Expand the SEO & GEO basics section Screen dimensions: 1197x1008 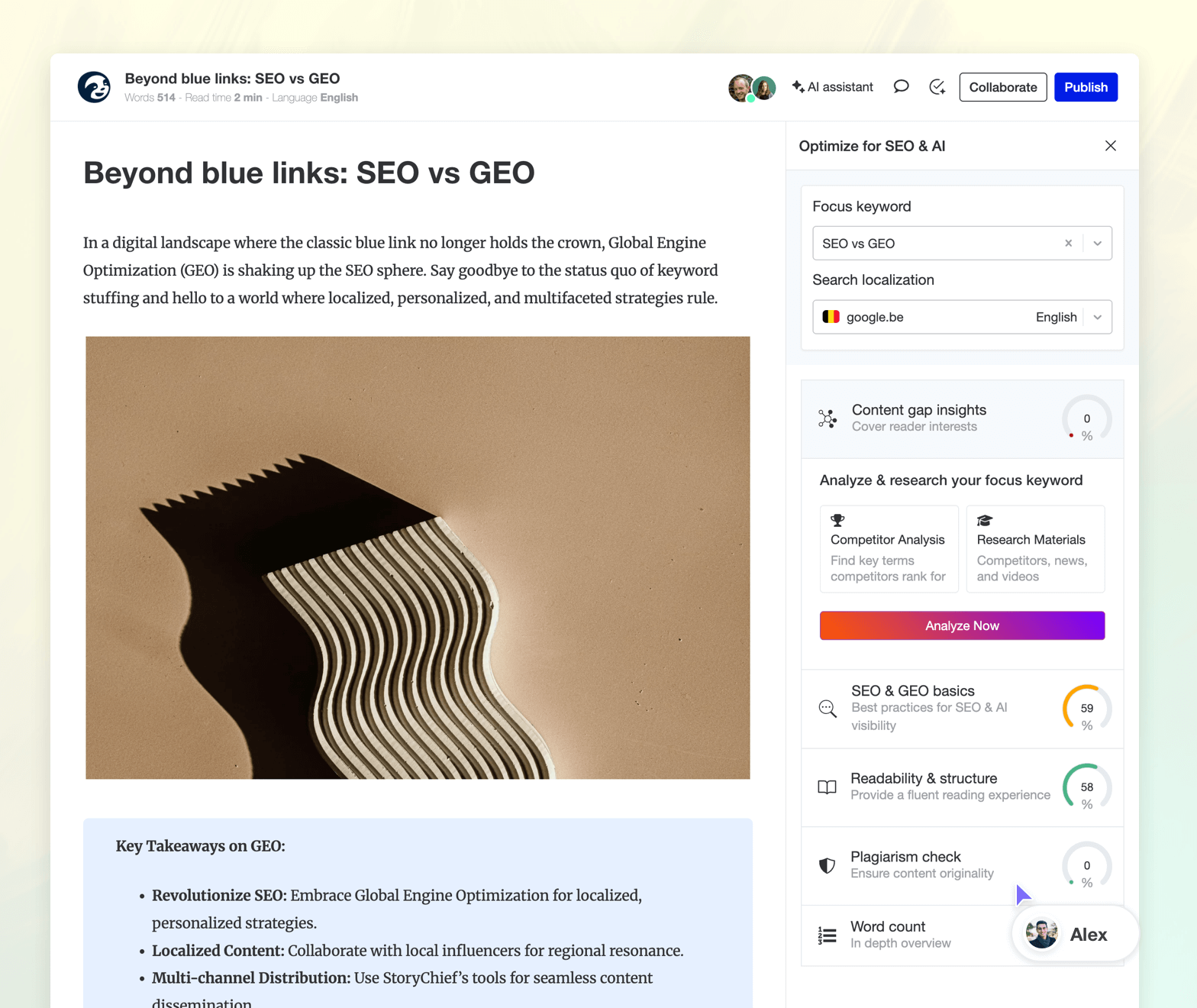tap(962, 709)
